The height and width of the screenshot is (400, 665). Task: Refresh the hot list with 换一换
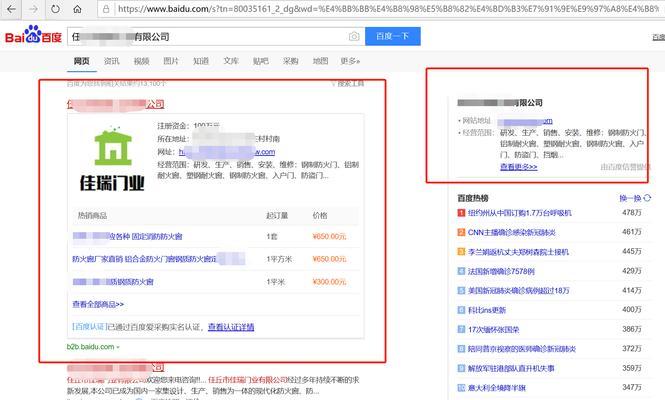(635, 198)
